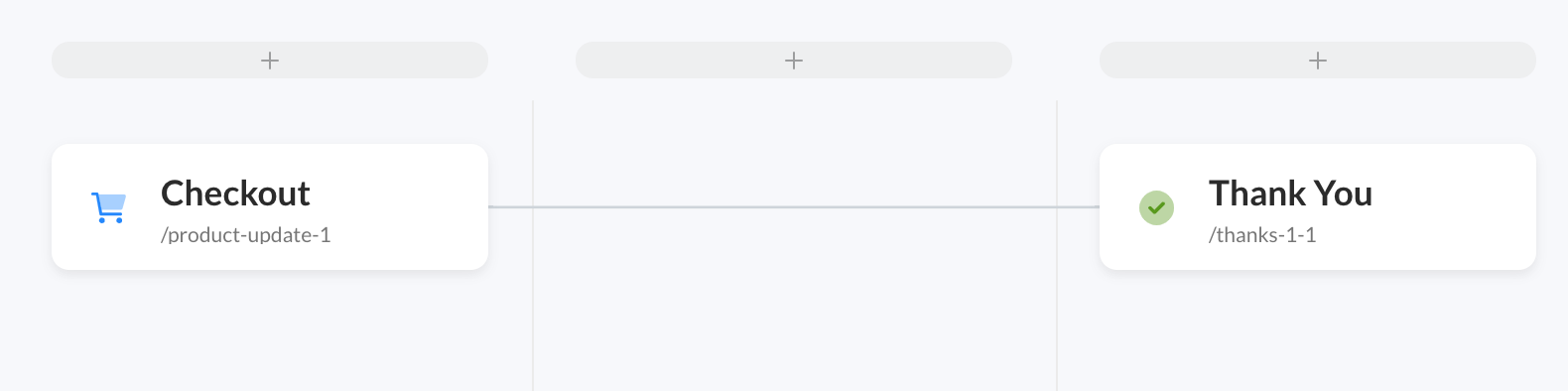Add a step using the gray bar over Checkout
The image size is (1568, 391).
click(270, 60)
